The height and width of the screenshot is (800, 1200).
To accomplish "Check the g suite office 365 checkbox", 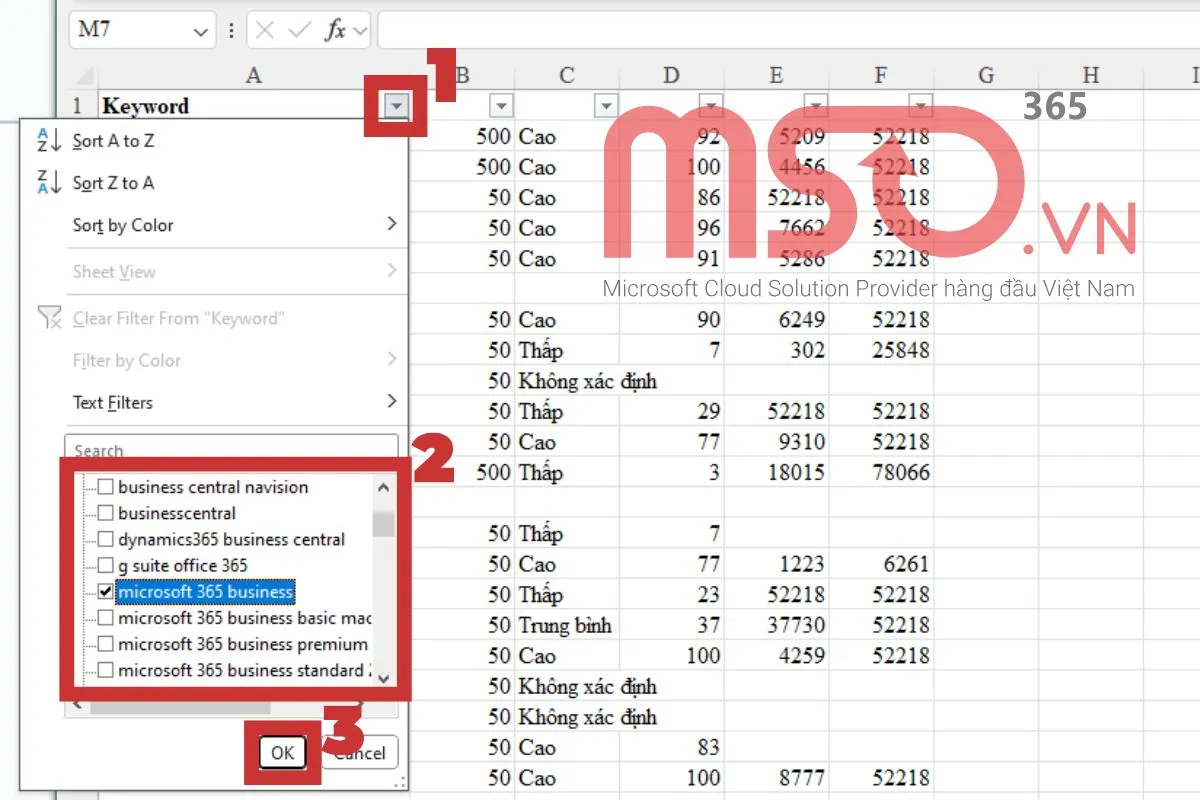I will pos(106,566).
